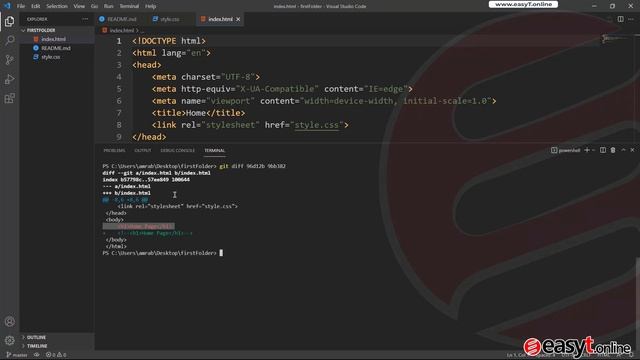This screenshot has width=640, height=360.
Task: Open the launch profile dropdown next to plus
Action: coord(593,150)
